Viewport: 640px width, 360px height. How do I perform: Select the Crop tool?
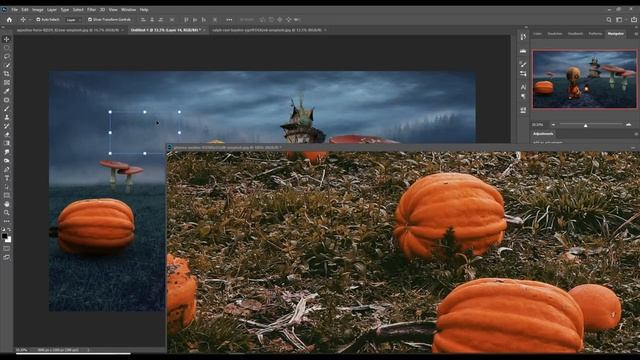tap(7, 74)
